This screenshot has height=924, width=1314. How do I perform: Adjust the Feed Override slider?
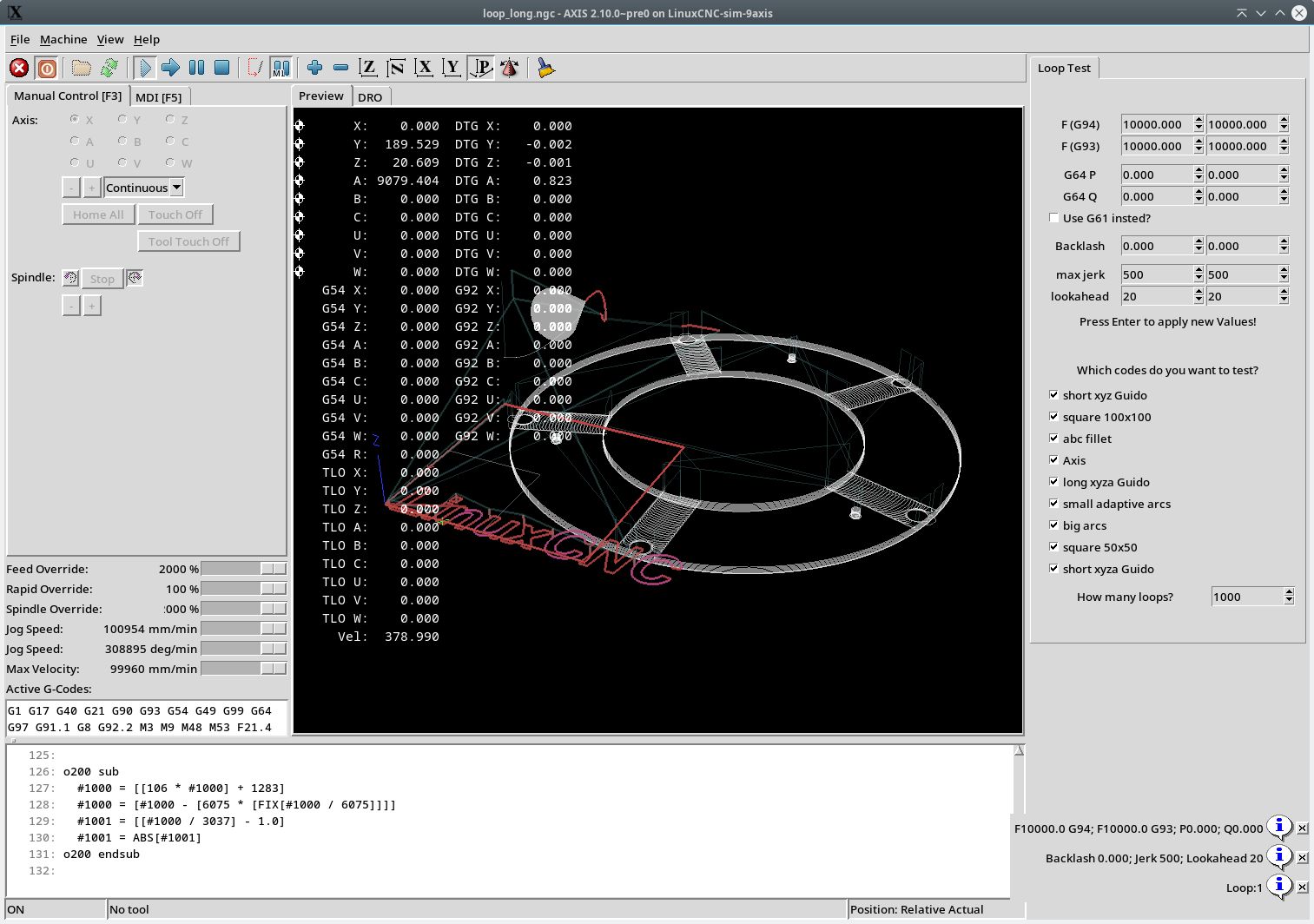pos(244,568)
